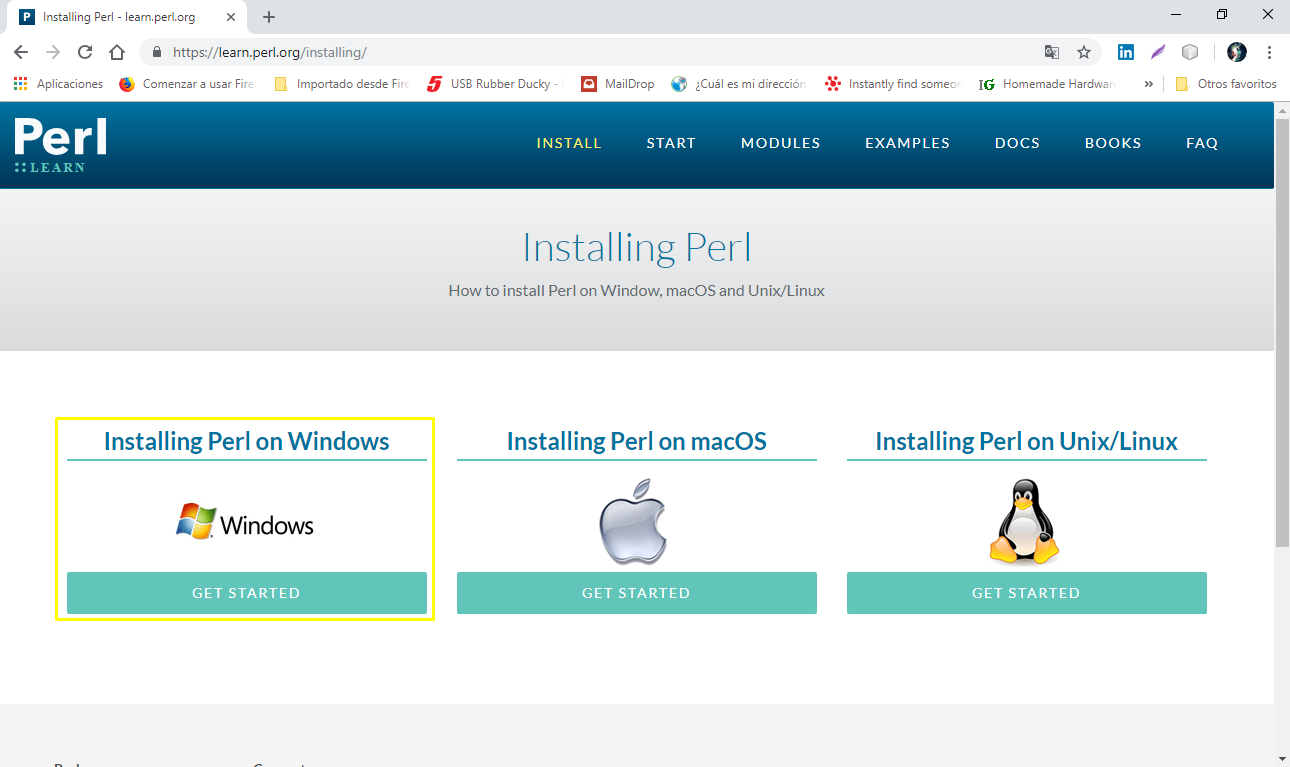Open MailDrop bookmark
Viewport: 1290px width, 767px height.
point(618,84)
